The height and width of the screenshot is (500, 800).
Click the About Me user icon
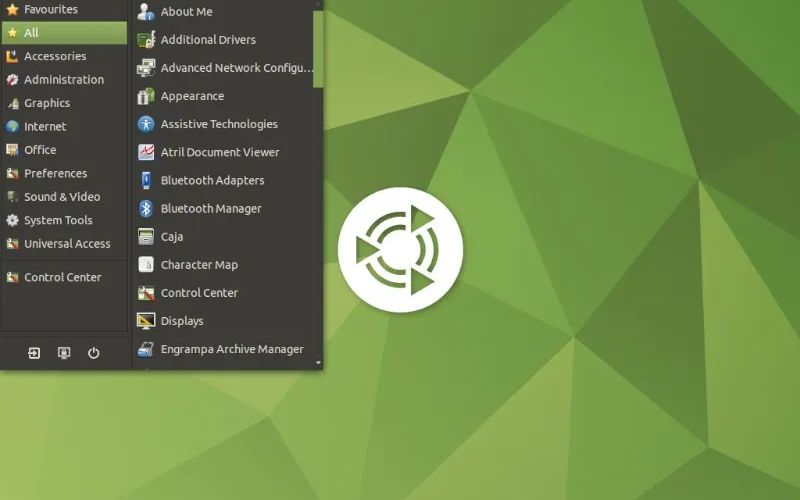(x=146, y=11)
